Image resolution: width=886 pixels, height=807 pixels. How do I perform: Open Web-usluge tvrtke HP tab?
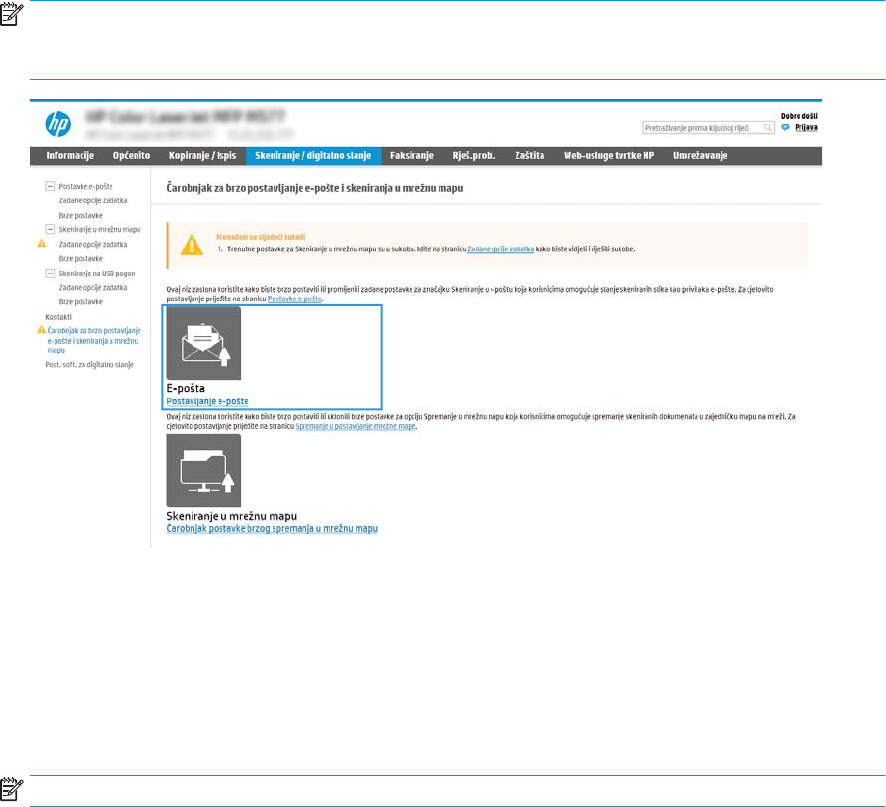(609, 155)
